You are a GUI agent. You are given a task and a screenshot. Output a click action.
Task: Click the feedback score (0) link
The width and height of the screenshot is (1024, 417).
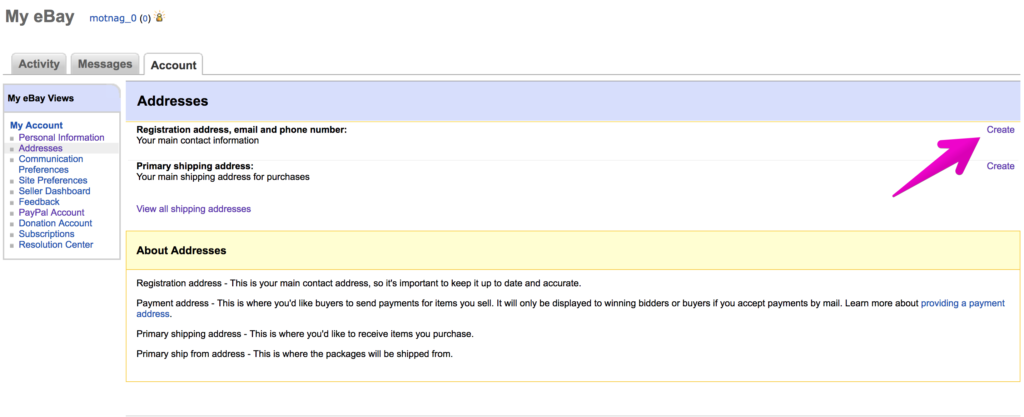click(x=146, y=18)
